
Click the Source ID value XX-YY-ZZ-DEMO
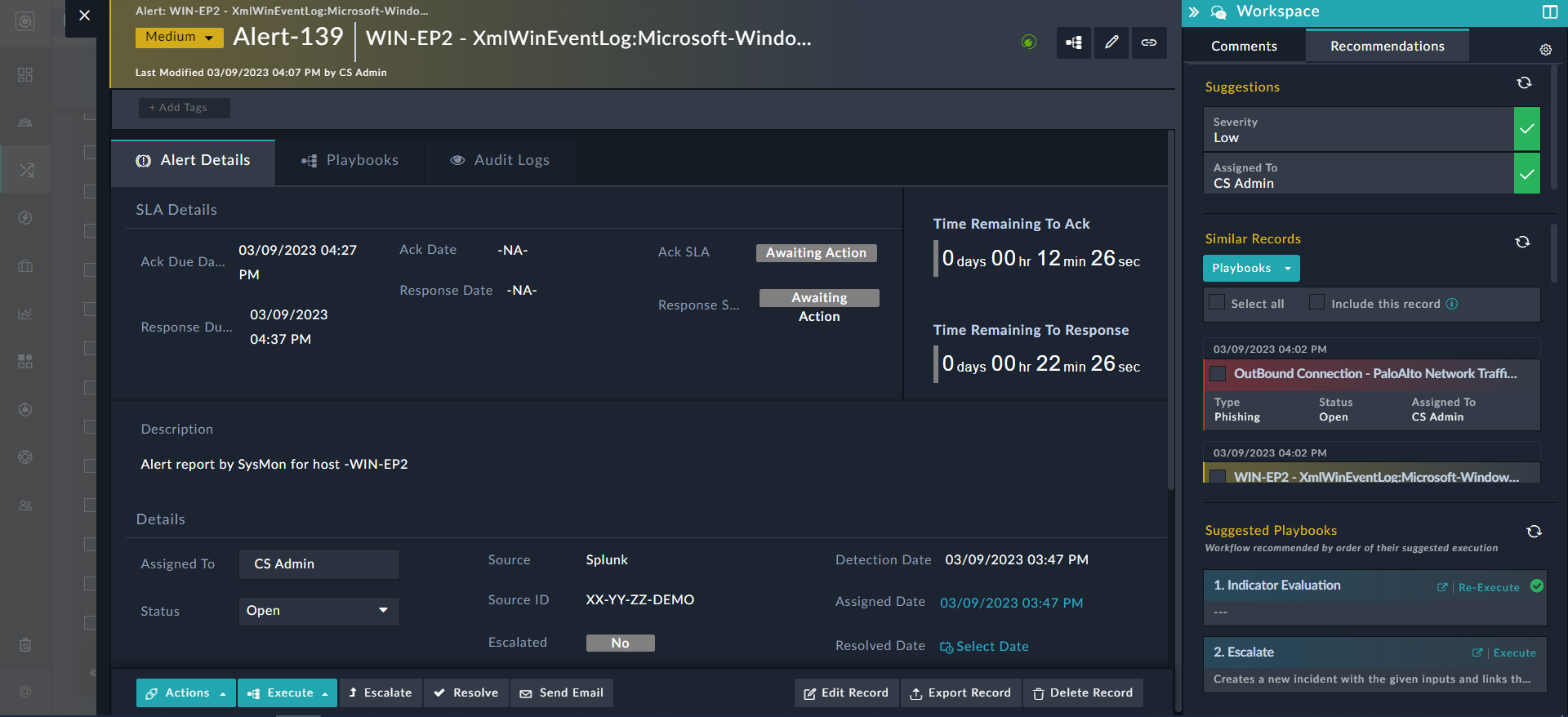tap(639, 599)
